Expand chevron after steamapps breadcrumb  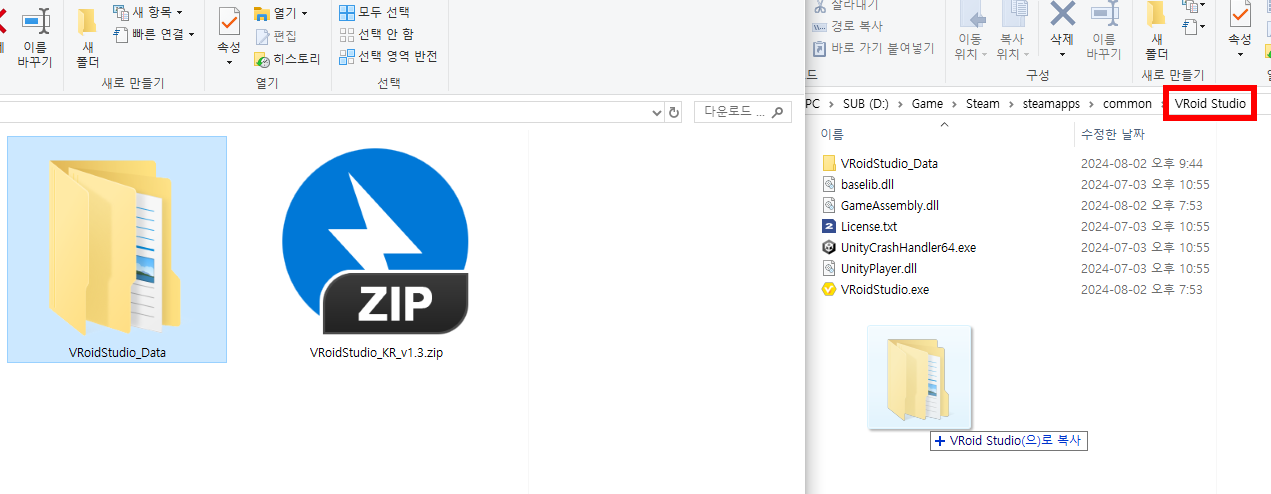1092,104
